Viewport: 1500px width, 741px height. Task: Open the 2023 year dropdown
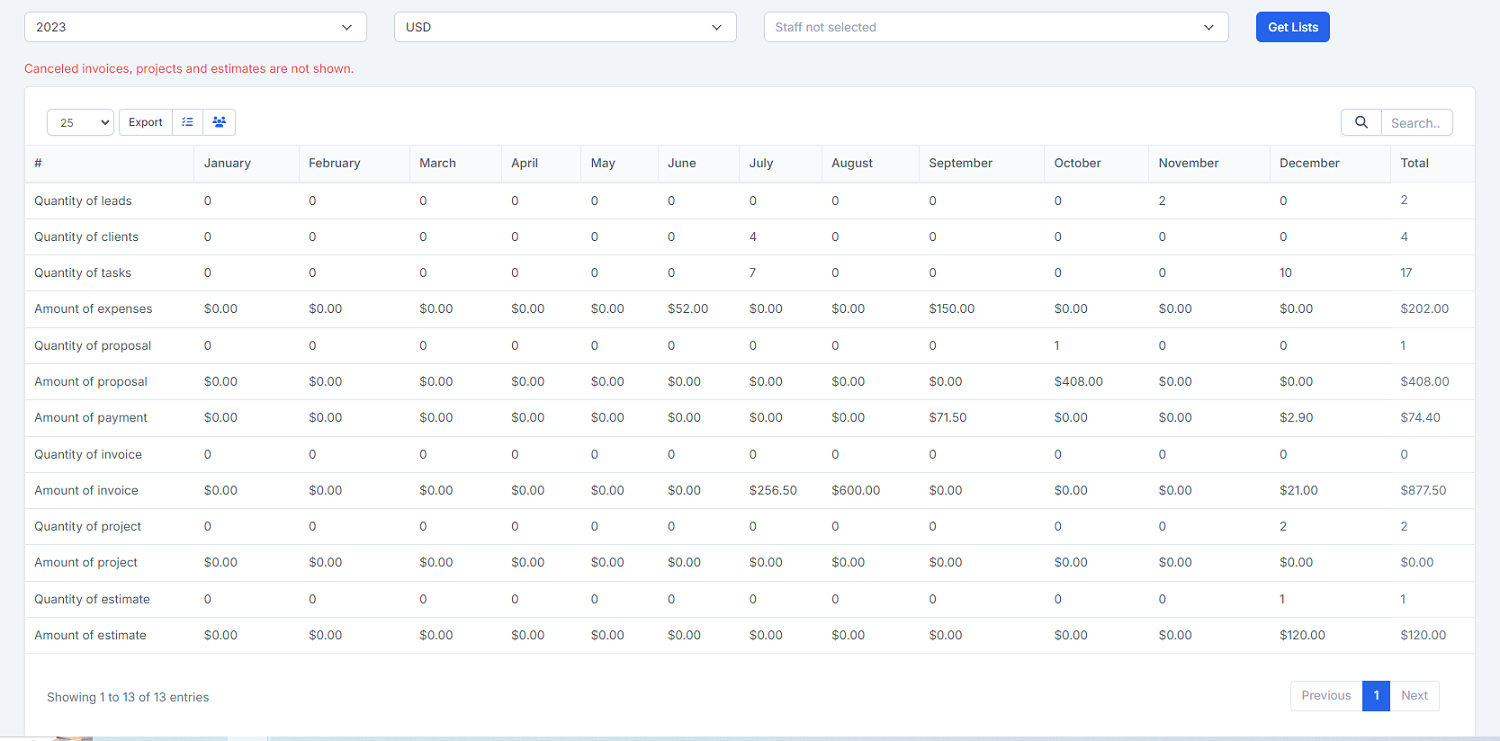195,27
